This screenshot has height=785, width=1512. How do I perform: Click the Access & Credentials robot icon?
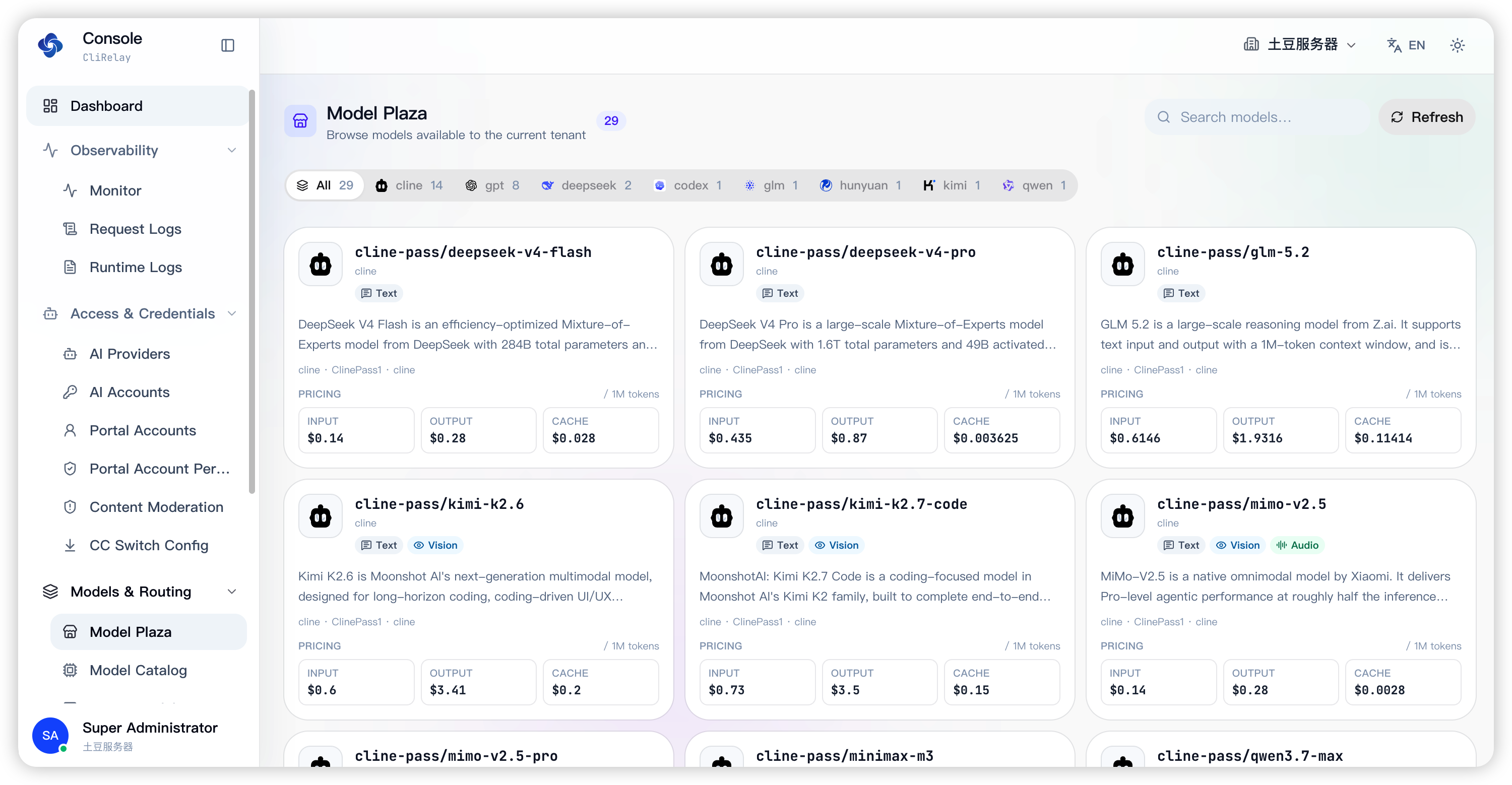click(50, 313)
